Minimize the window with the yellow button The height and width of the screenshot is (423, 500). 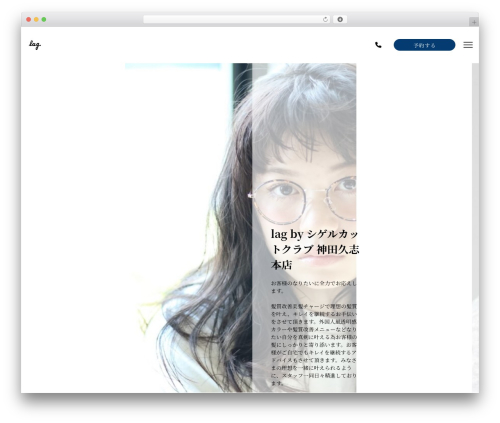click(36, 20)
